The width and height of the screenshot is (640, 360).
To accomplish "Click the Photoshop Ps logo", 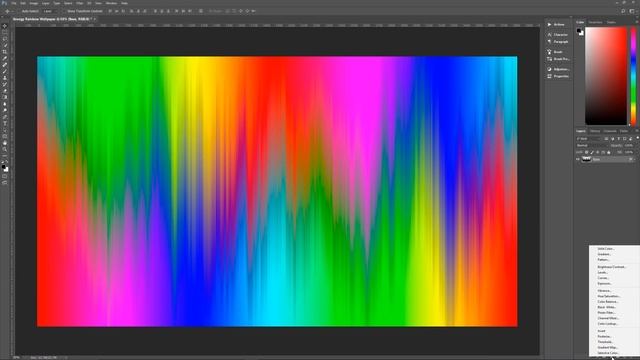I will coord(4,3).
